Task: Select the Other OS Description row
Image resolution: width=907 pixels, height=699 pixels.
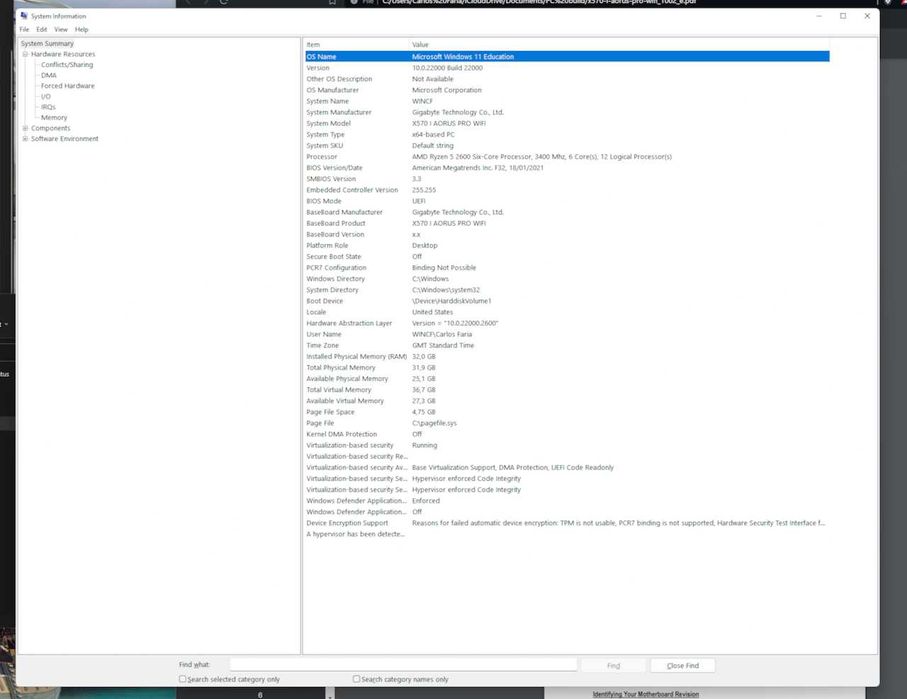Action: [567, 79]
